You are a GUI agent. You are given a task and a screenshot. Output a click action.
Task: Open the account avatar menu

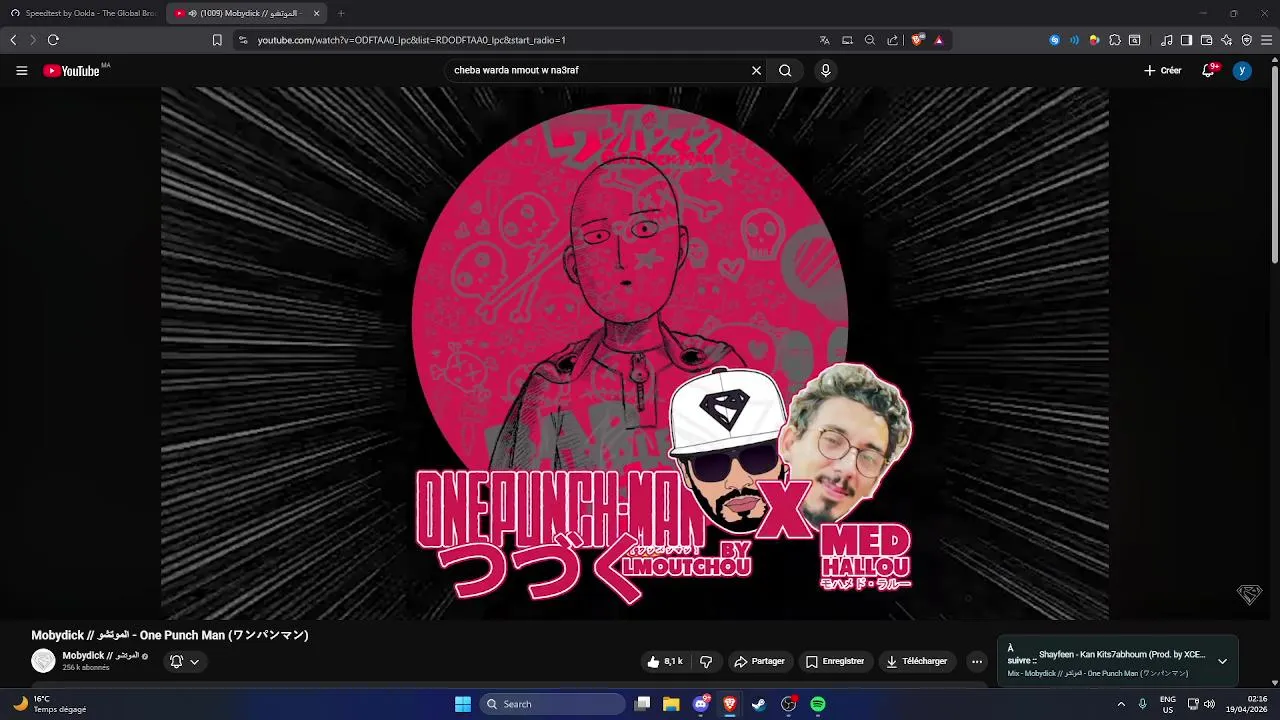point(1242,71)
